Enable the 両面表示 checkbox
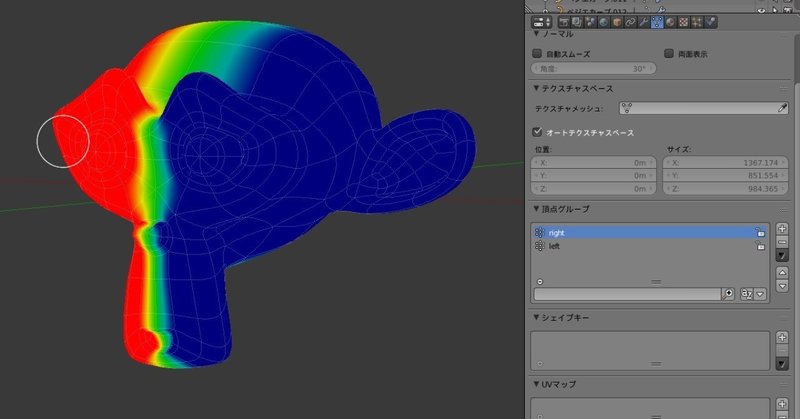Image resolution: width=800 pixels, height=419 pixels. tap(669, 53)
